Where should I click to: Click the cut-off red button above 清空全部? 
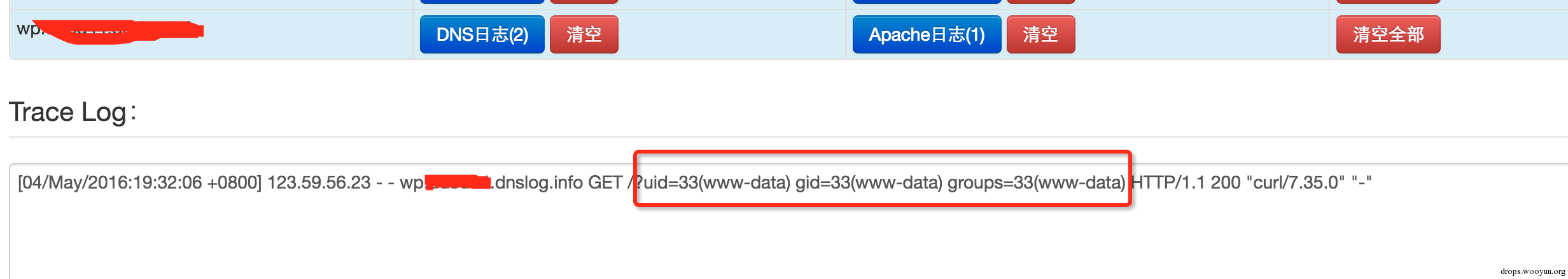tap(1388, 2)
